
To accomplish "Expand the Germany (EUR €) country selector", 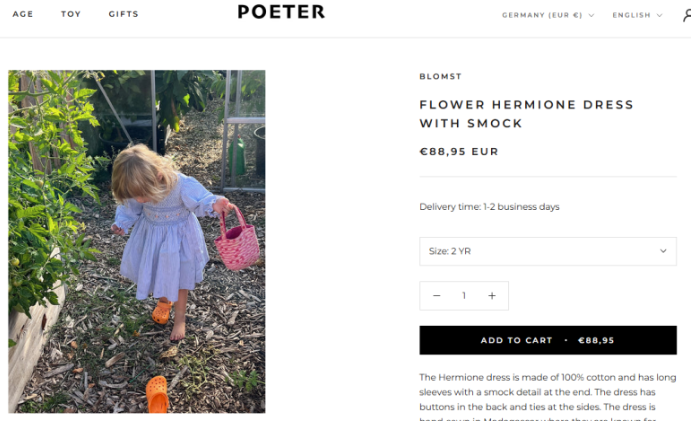I will pos(548,15).
